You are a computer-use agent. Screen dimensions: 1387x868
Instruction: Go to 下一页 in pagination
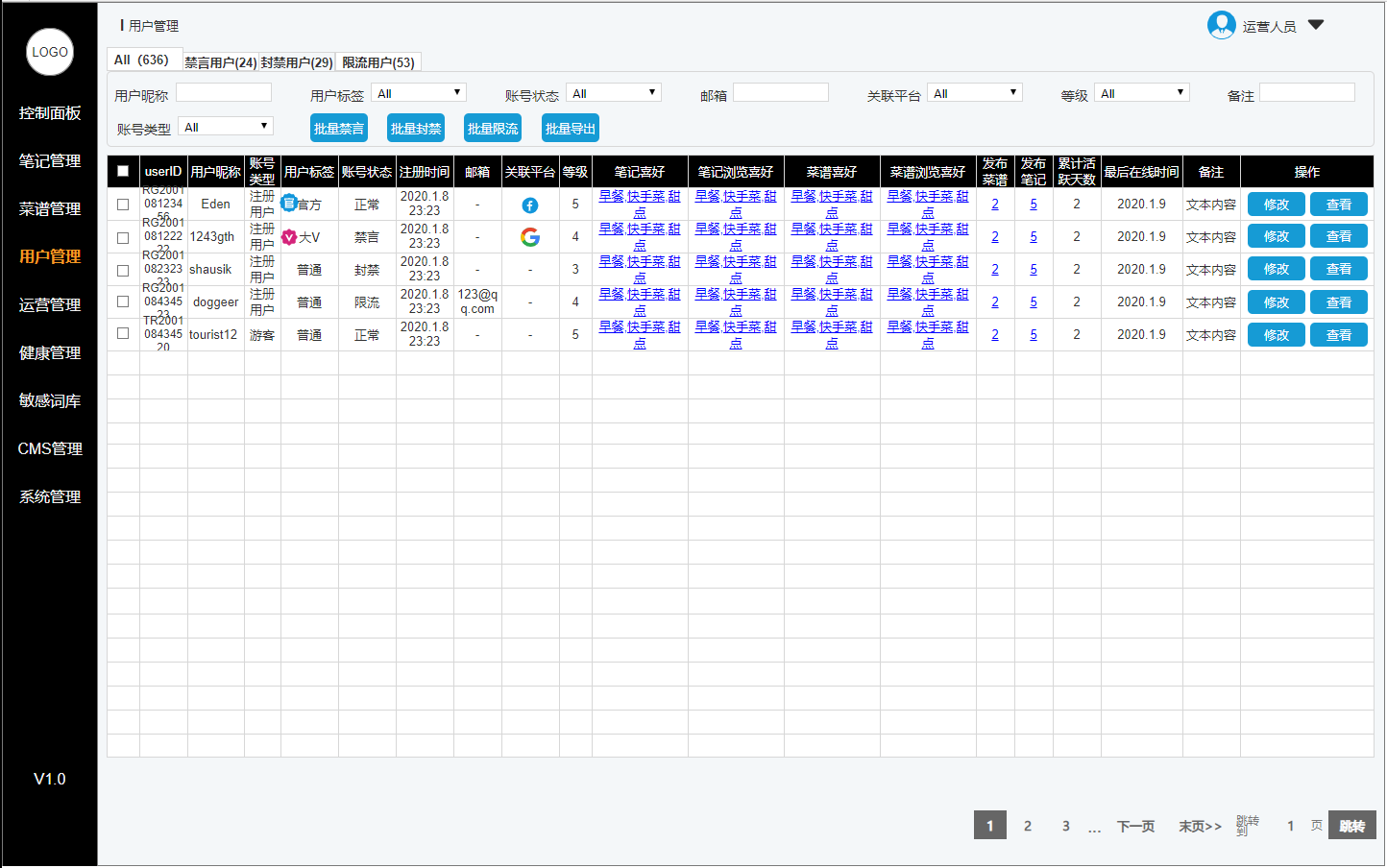coord(1135,827)
